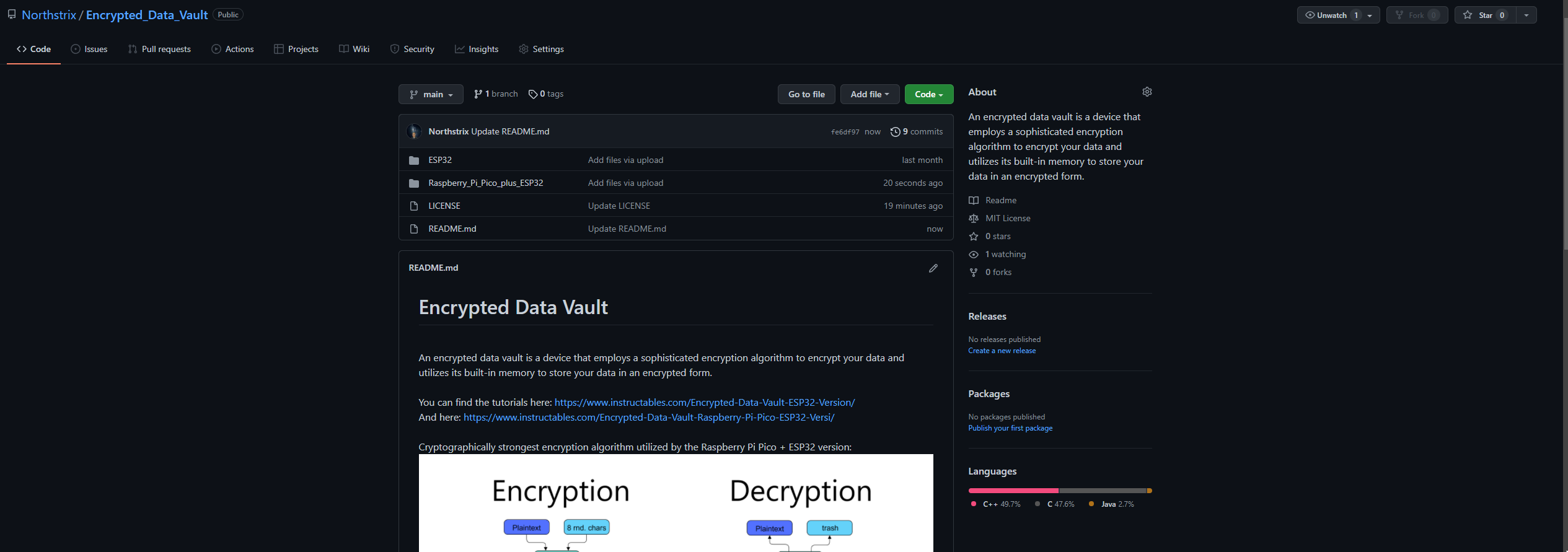Open the Insights tab
The width and height of the screenshot is (1568, 552).
[477, 49]
